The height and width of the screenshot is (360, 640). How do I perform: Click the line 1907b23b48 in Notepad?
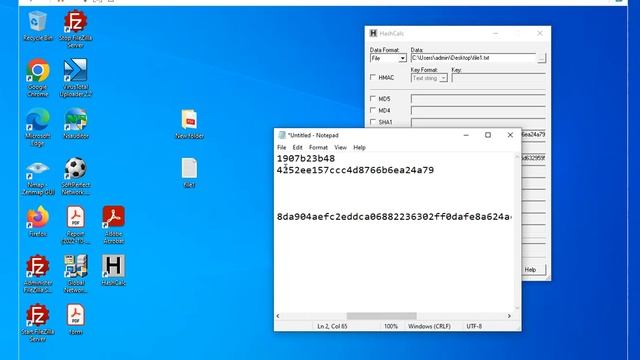tap(306, 158)
